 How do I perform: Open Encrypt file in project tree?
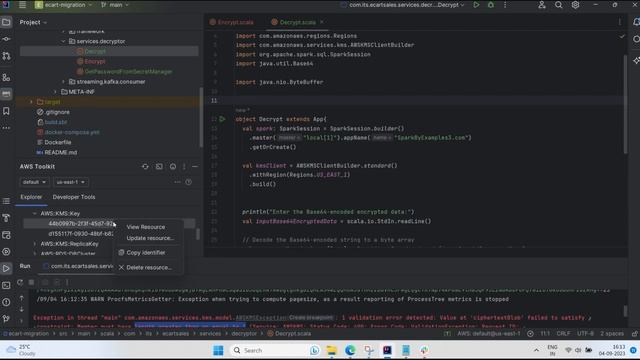click(x=95, y=61)
